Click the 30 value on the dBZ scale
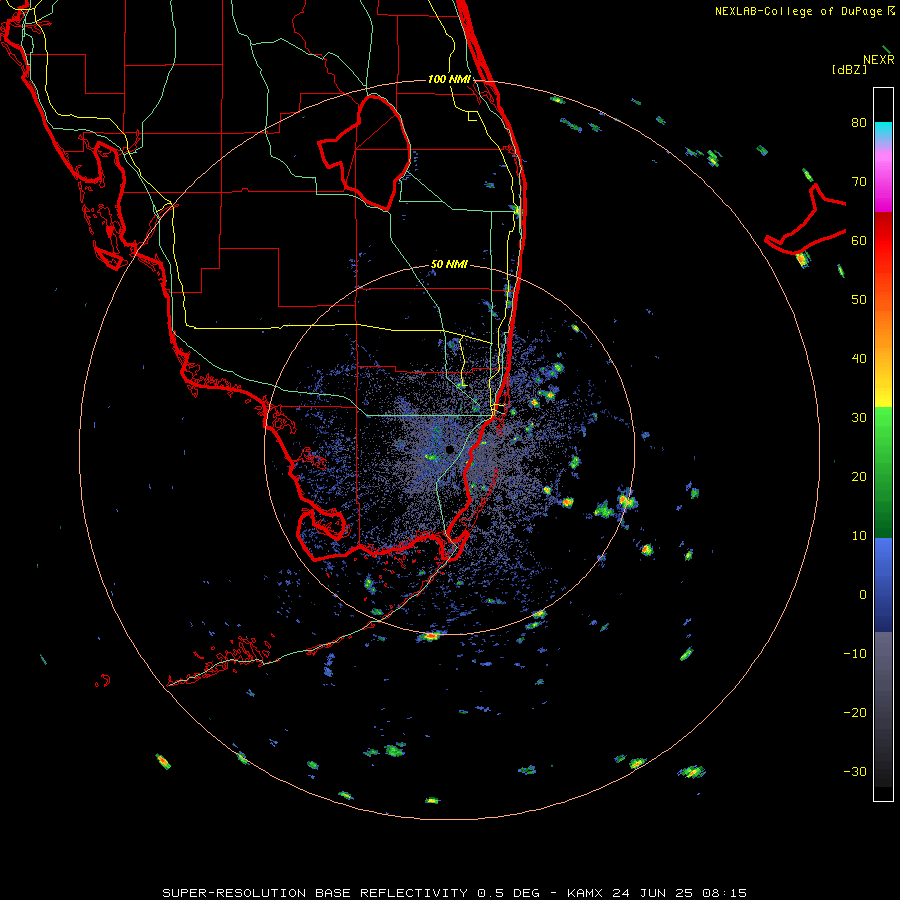 coord(859,417)
